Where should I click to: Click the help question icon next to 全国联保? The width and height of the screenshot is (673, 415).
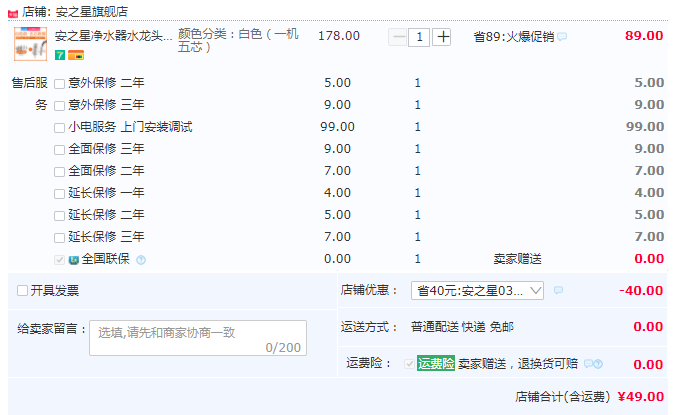pyautogui.click(x=141, y=260)
